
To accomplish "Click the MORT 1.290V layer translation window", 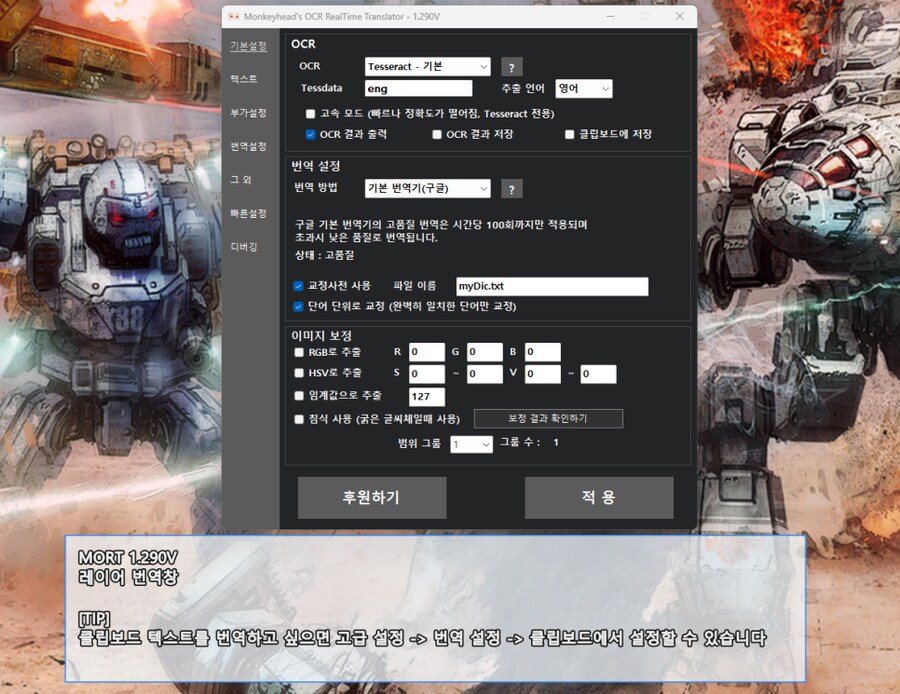I will pos(435,608).
